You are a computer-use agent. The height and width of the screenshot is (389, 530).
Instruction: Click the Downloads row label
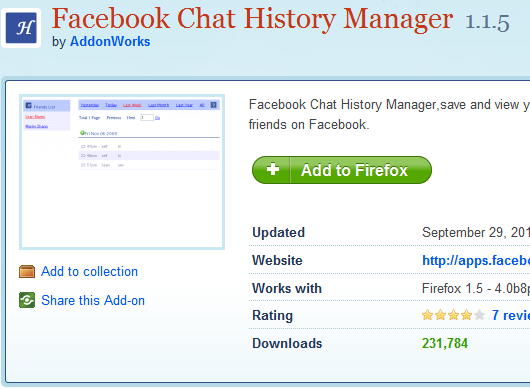(287, 343)
